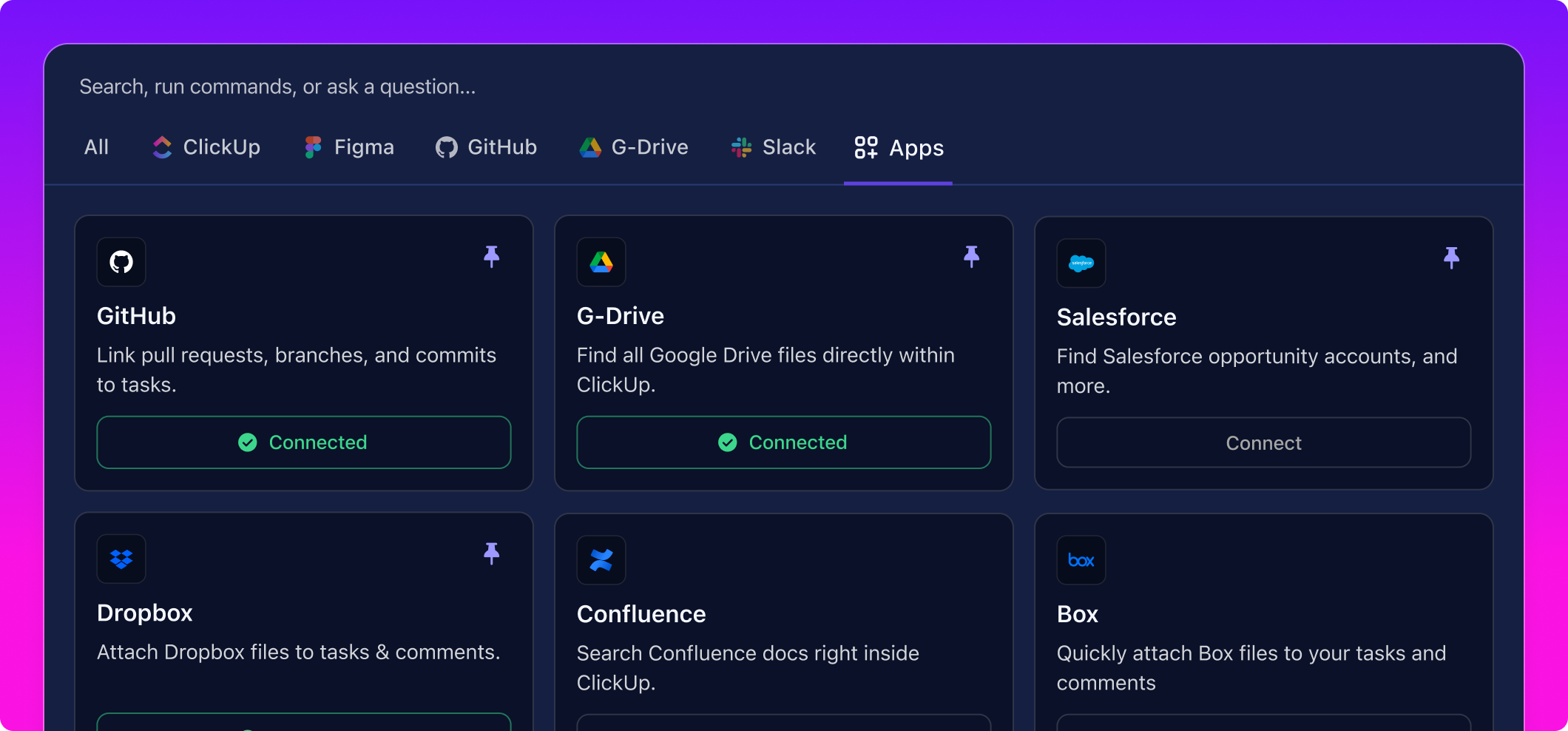
Task: Click the Confluence card title
Action: (x=641, y=614)
